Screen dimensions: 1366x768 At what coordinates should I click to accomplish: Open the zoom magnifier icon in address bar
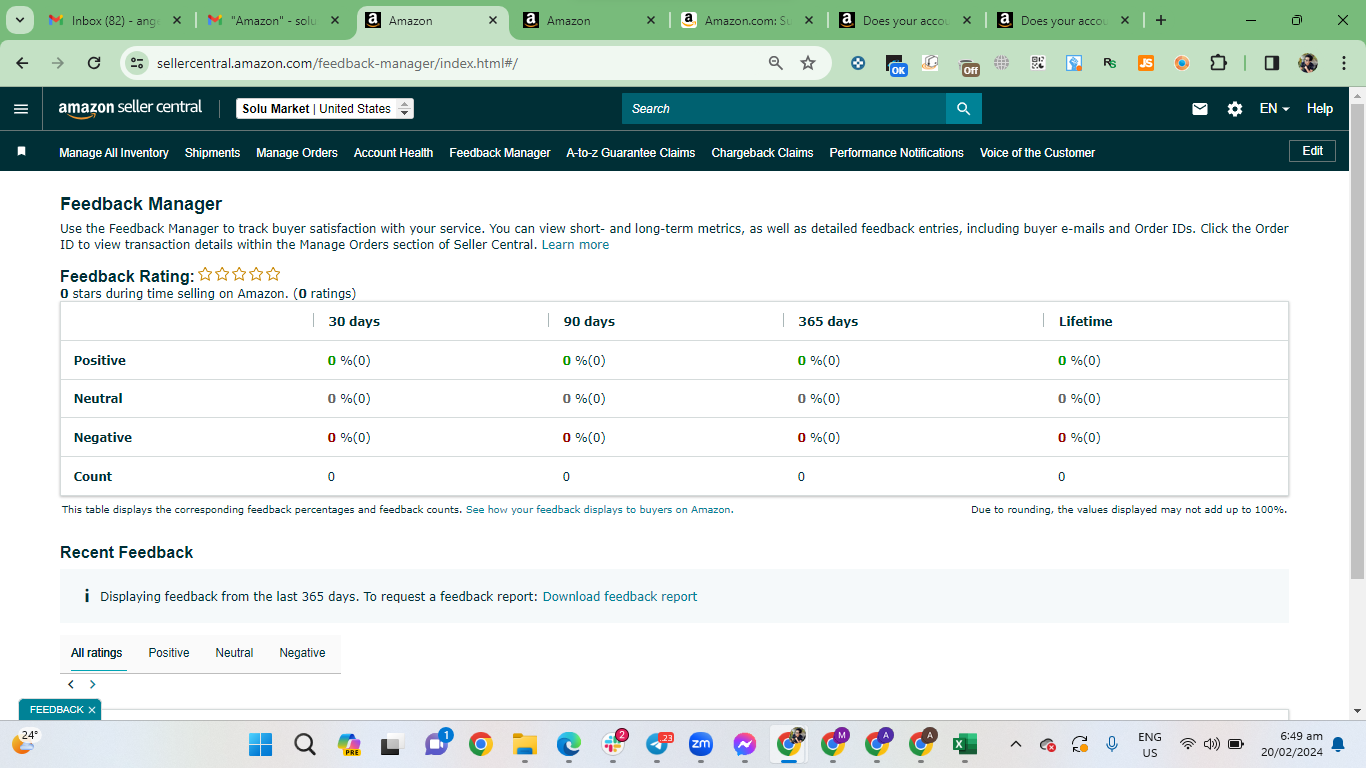point(775,63)
